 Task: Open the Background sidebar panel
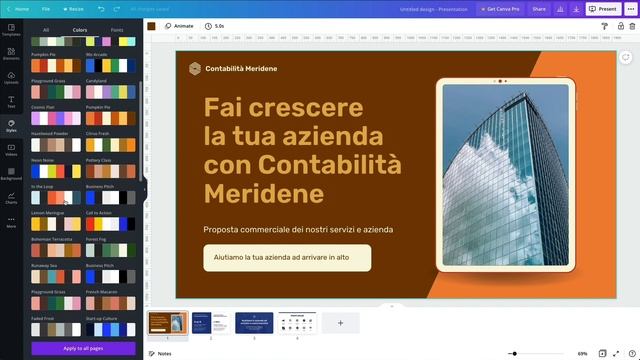coord(11,173)
